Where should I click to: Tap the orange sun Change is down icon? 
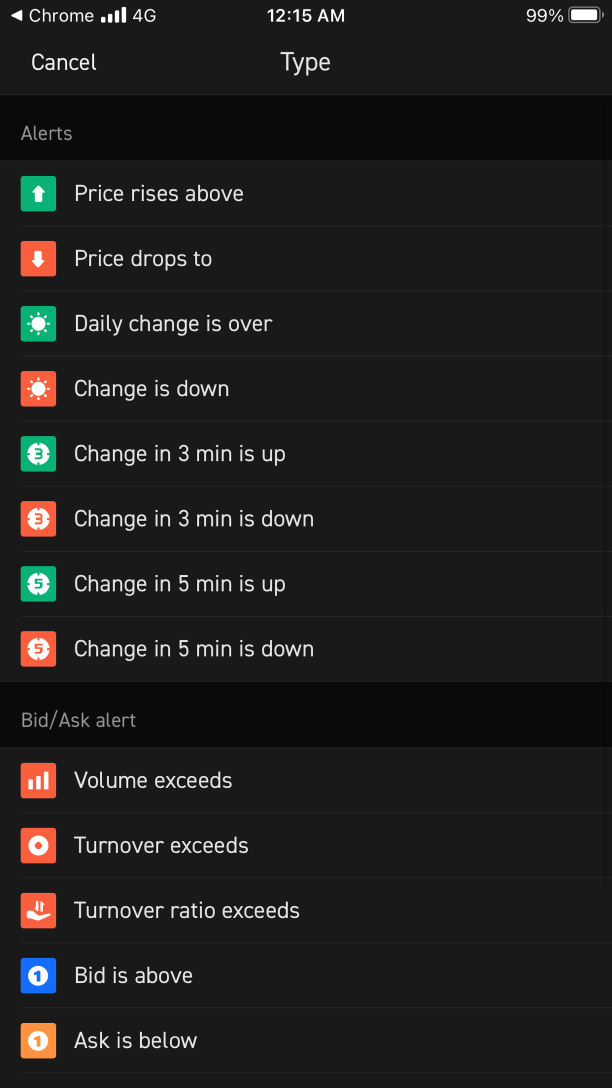click(38, 389)
